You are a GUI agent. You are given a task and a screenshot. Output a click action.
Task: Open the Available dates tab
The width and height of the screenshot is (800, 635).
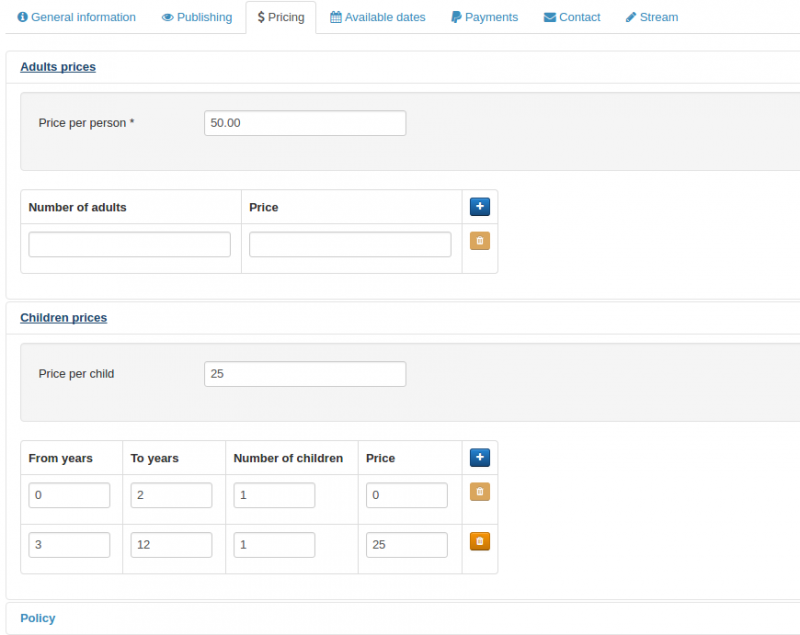(377, 17)
